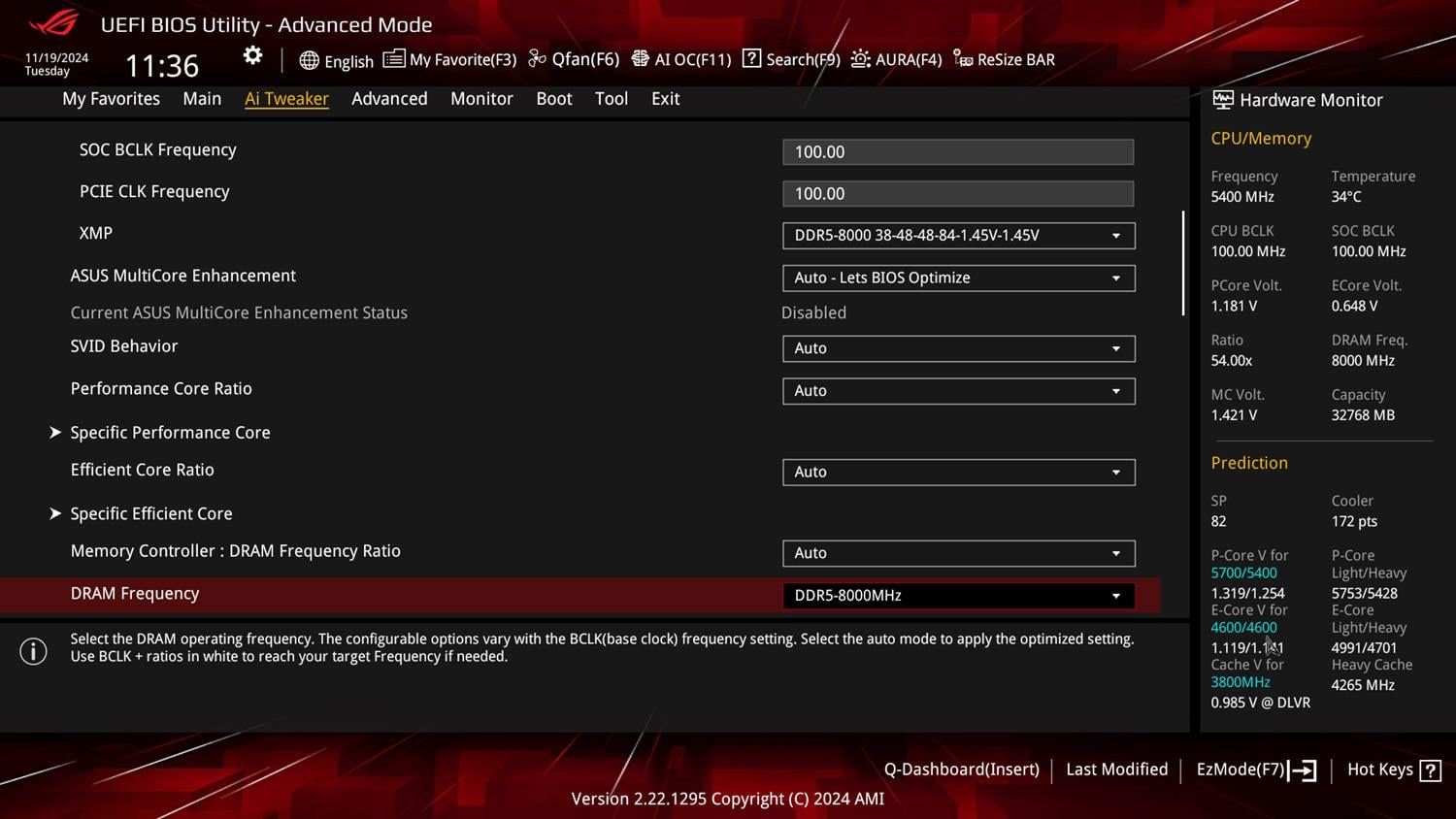Open the Advanced tab
The height and width of the screenshot is (819, 1456).
pyautogui.click(x=389, y=99)
